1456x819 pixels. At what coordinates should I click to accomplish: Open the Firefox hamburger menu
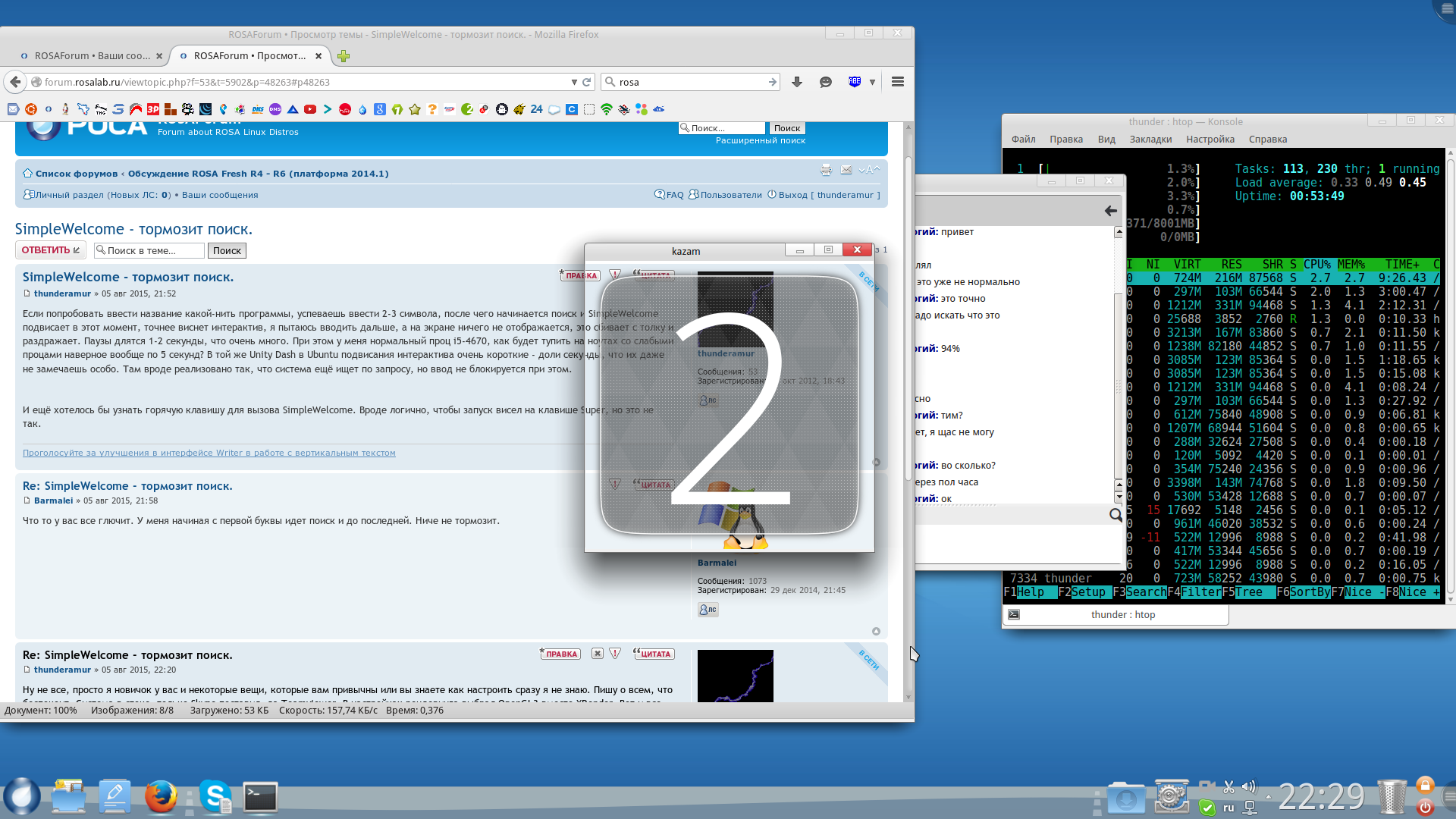tap(898, 82)
